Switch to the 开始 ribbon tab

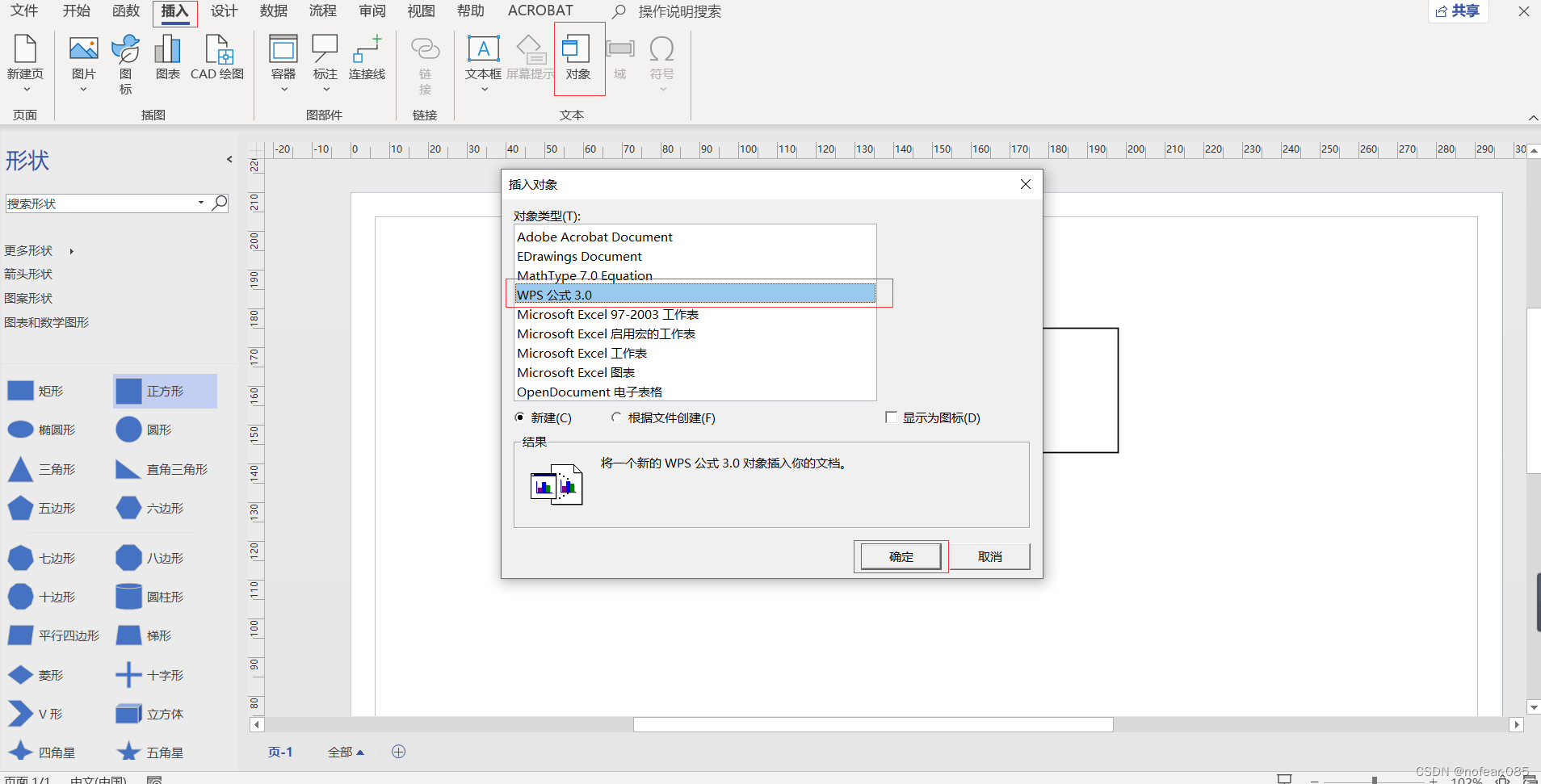coord(76,11)
